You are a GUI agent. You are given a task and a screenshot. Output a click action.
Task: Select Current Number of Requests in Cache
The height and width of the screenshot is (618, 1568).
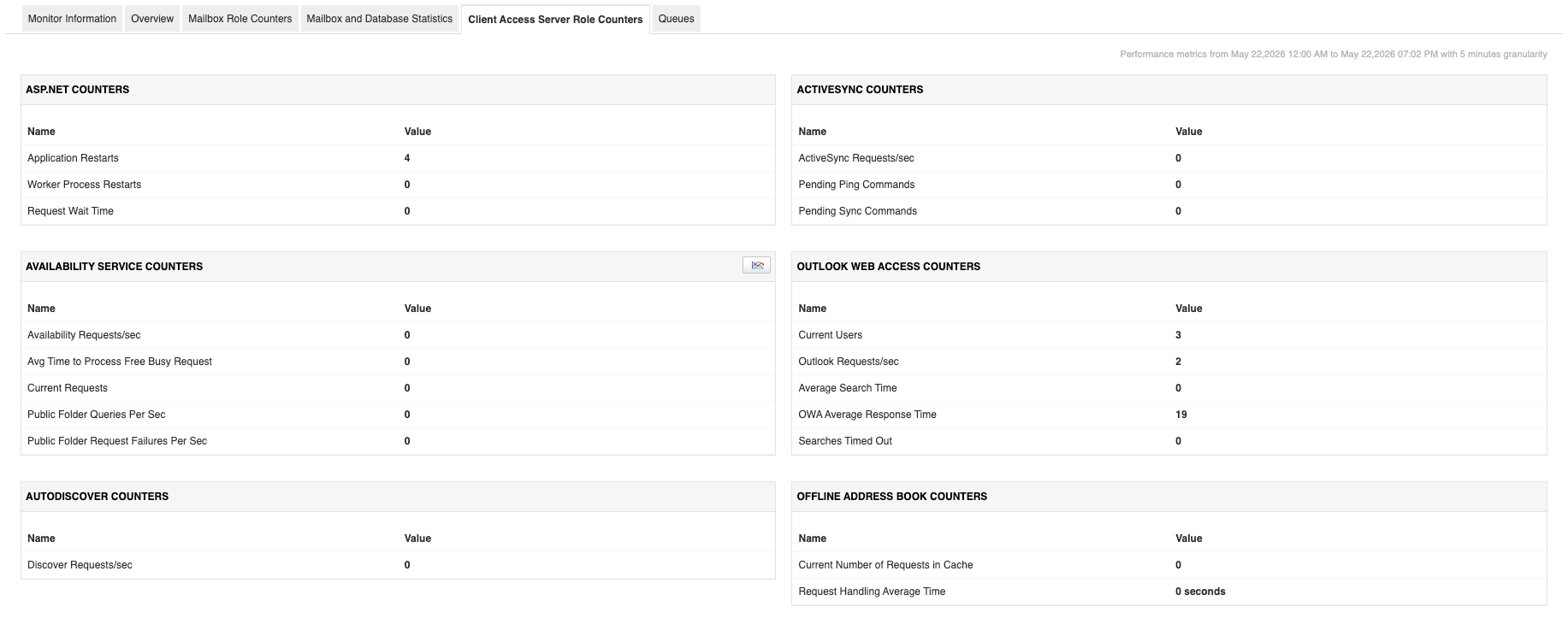coord(885,565)
